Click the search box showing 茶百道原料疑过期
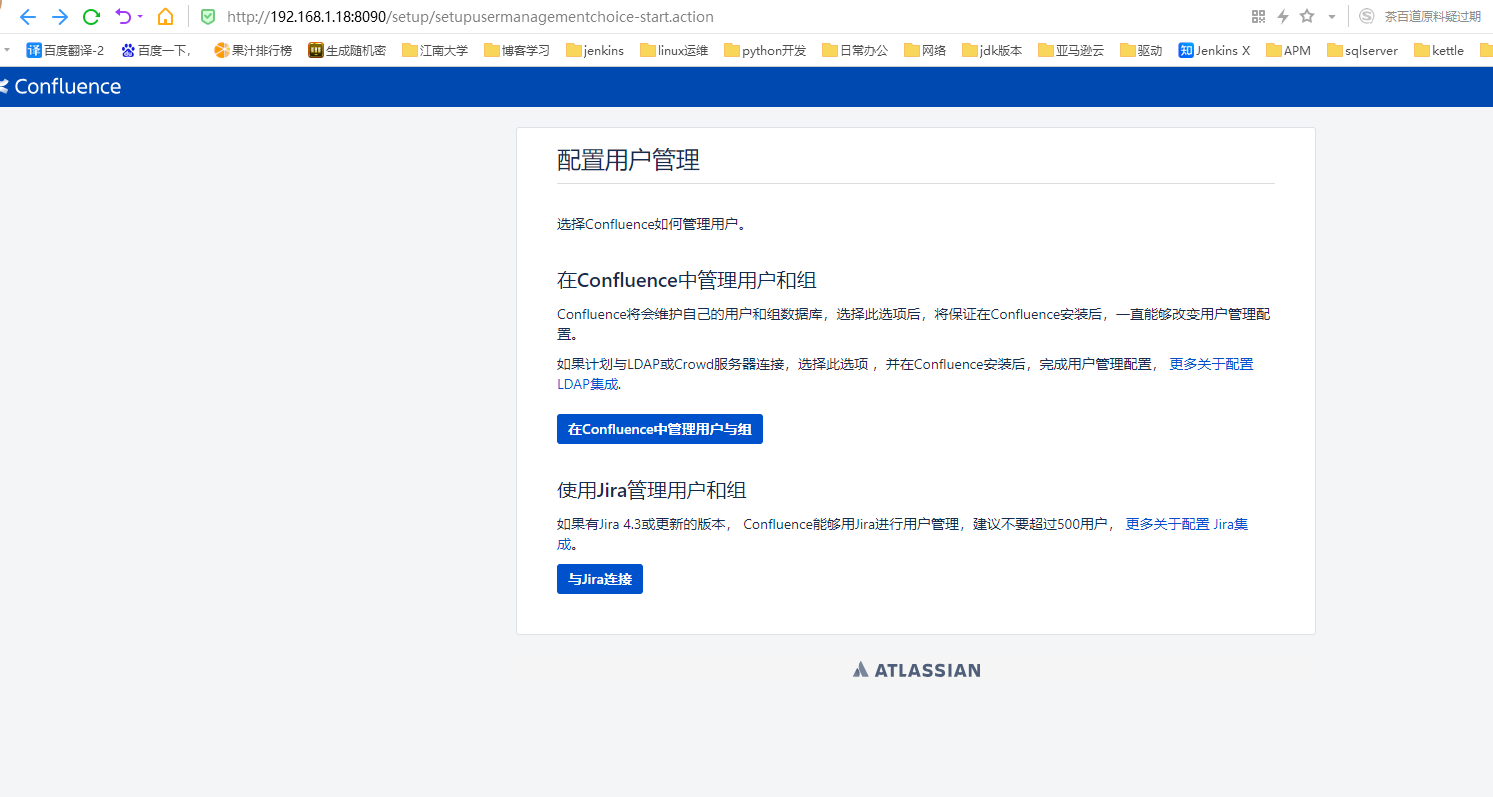Screen dimensions: 1493x797 click(x=1432, y=17)
